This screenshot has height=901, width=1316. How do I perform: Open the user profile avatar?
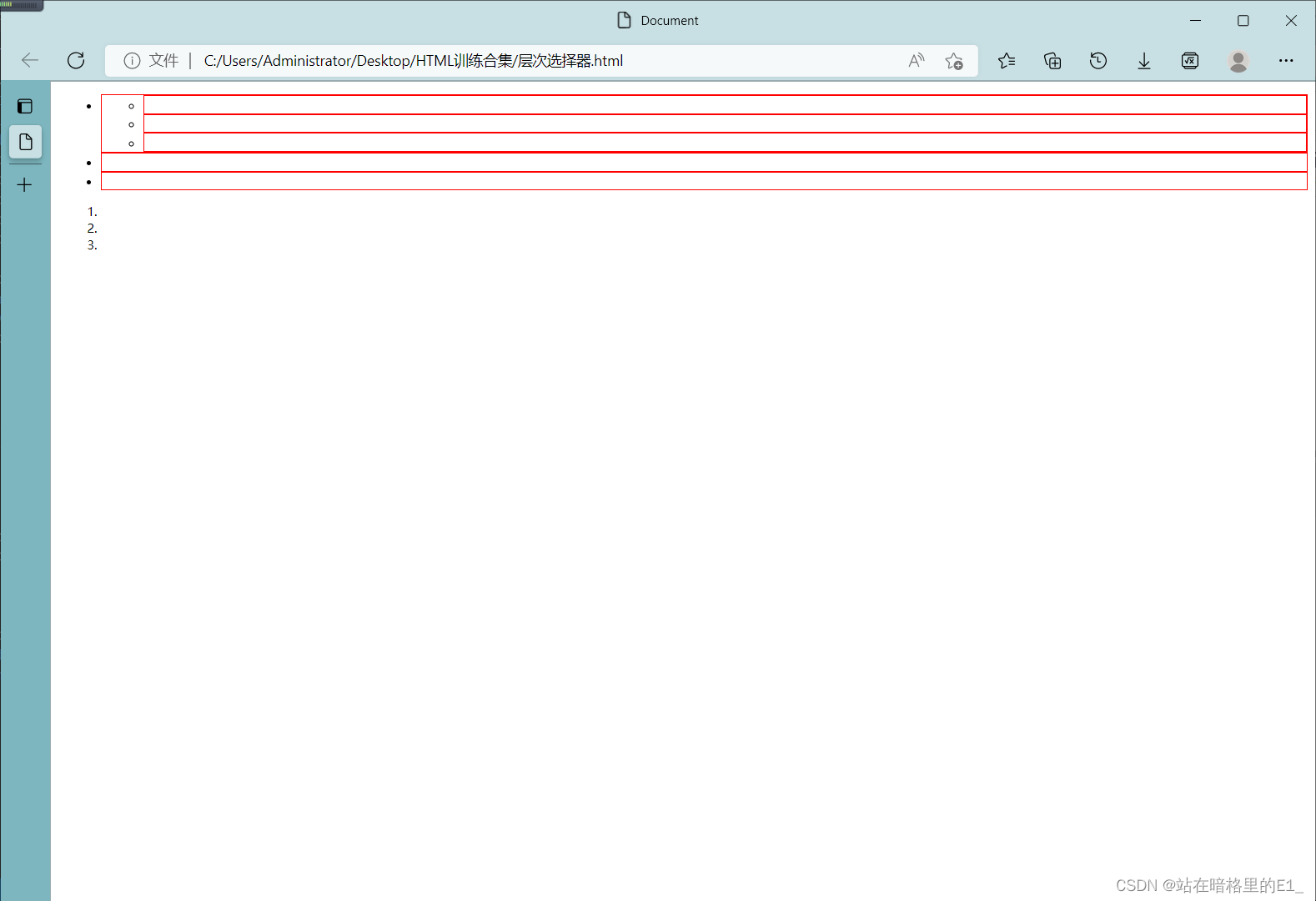click(x=1238, y=61)
